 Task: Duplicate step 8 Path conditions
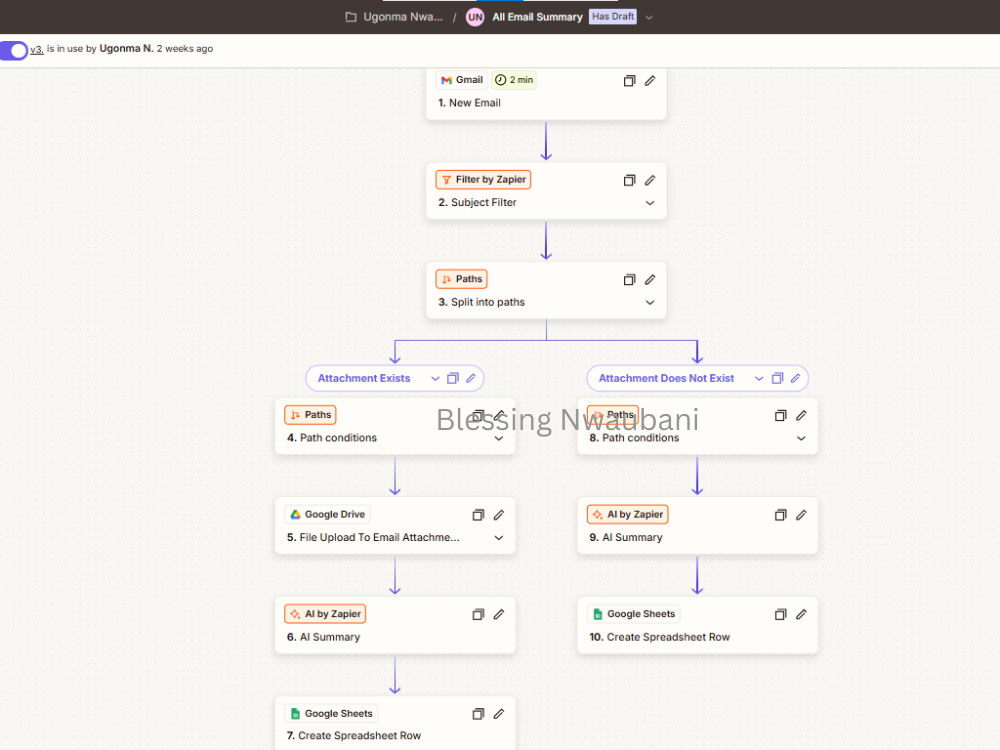tap(781, 416)
